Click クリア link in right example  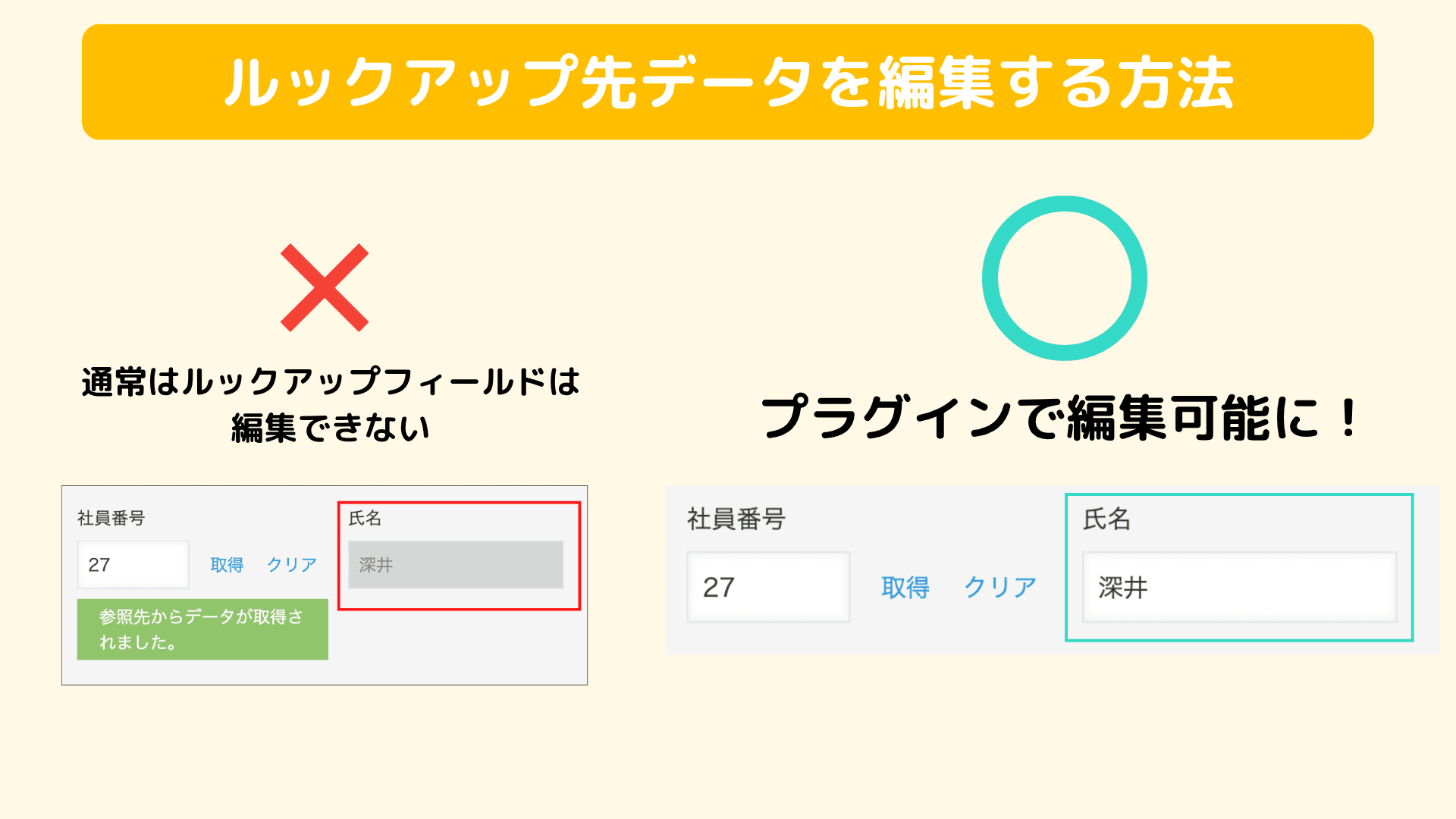pos(1000,588)
